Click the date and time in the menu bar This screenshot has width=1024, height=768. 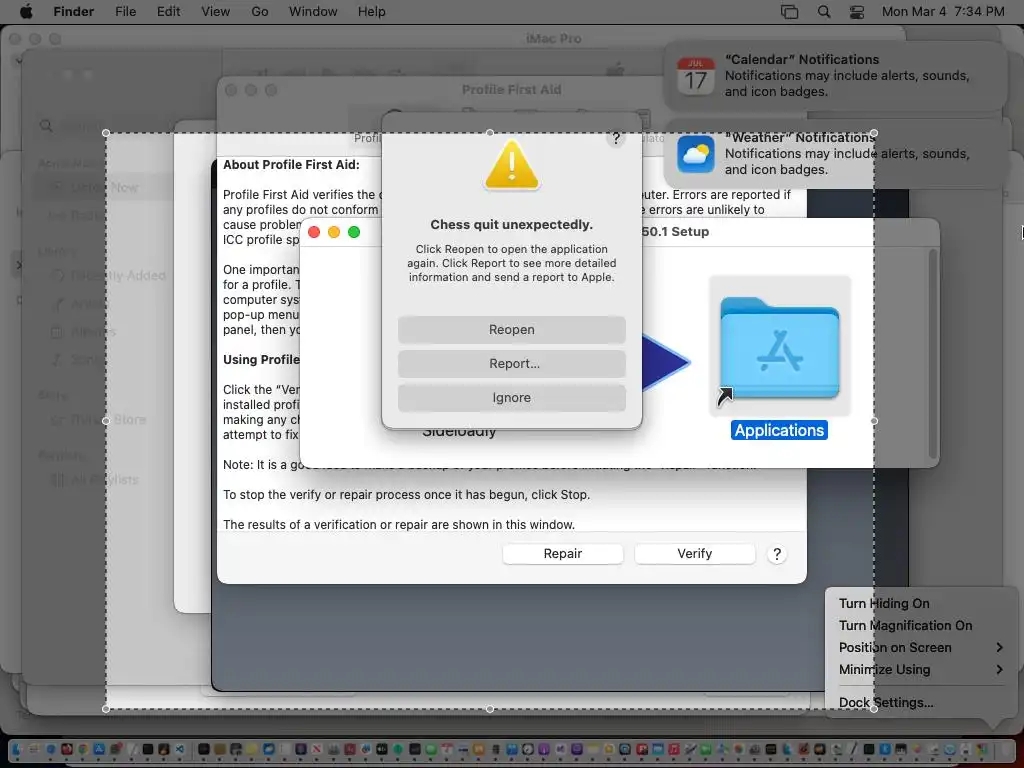click(x=943, y=12)
